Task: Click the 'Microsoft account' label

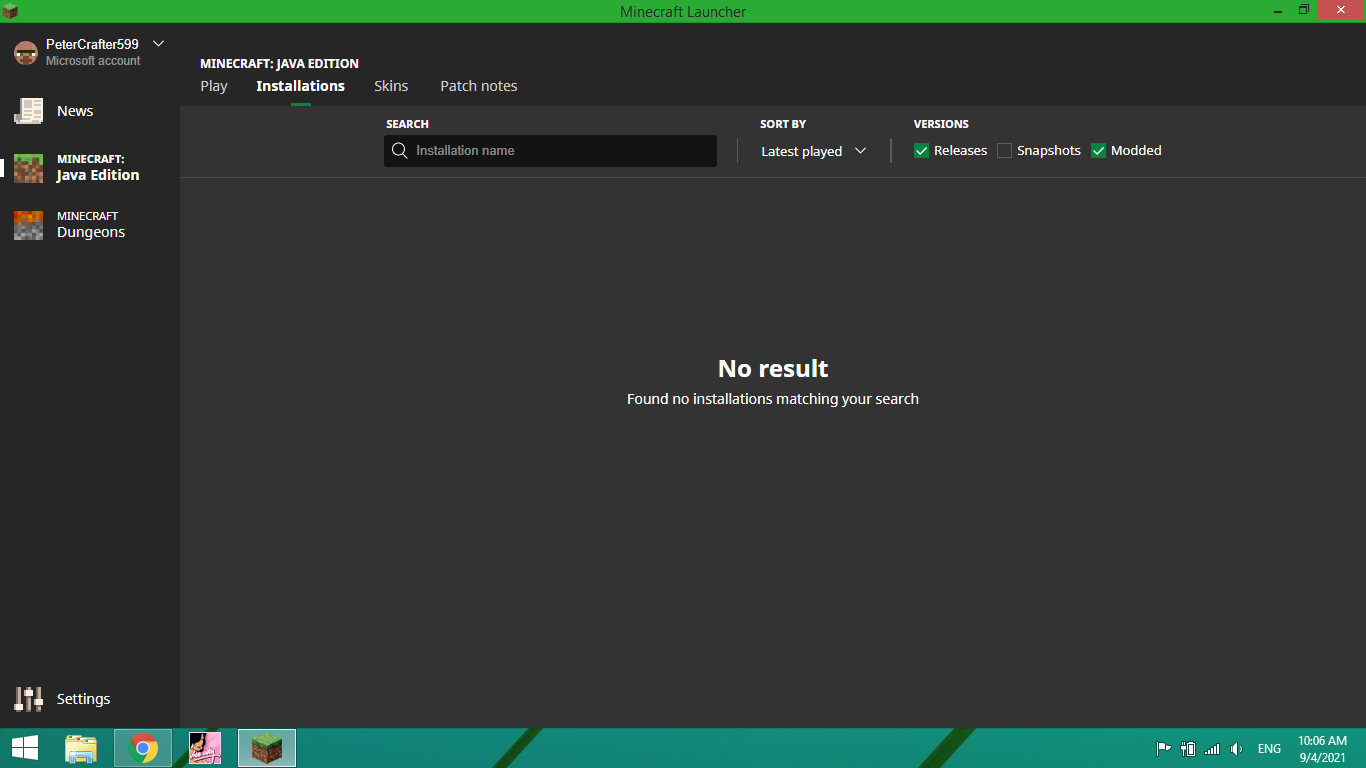Action: click(93, 61)
